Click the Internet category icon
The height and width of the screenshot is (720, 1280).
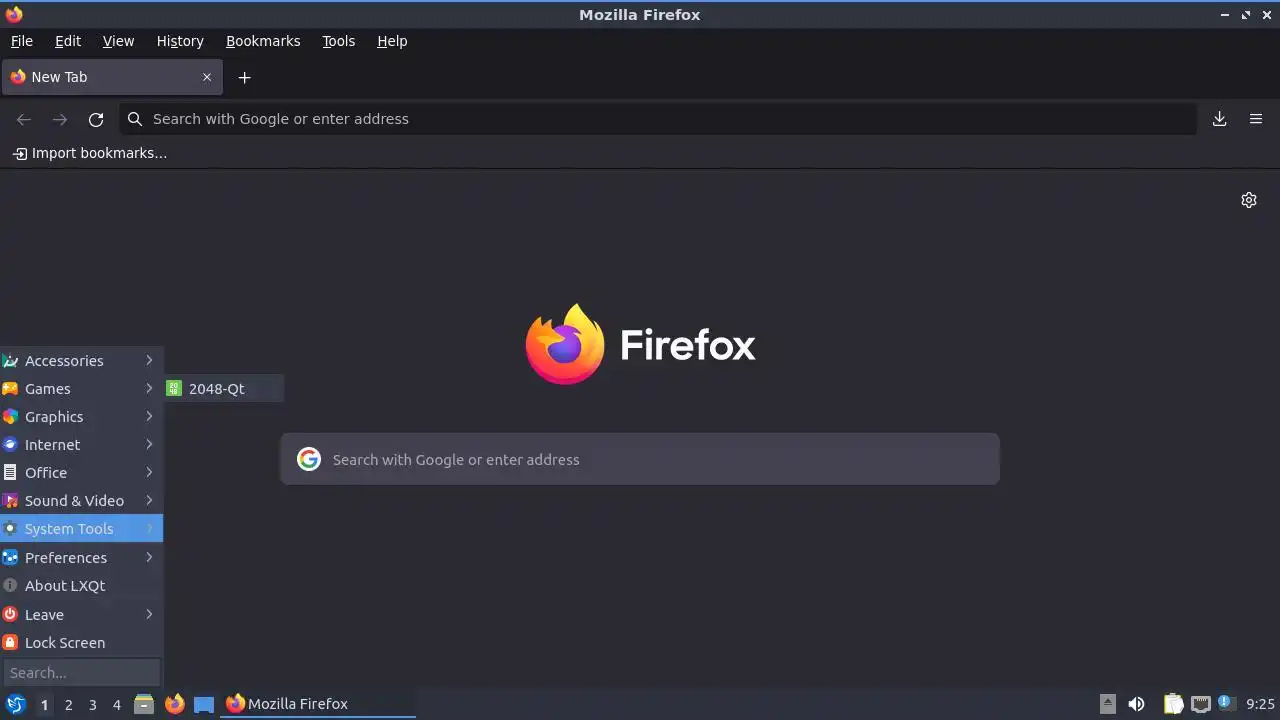[x=10, y=445]
